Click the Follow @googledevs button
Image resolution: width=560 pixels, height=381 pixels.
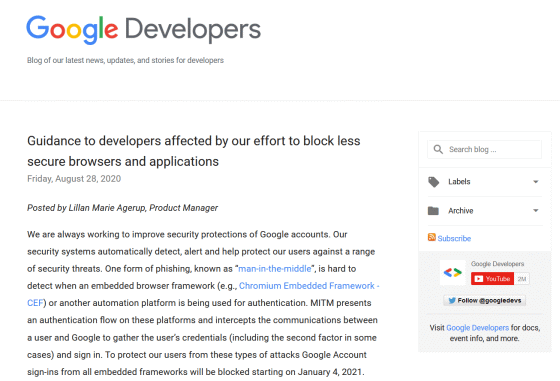pos(485,301)
